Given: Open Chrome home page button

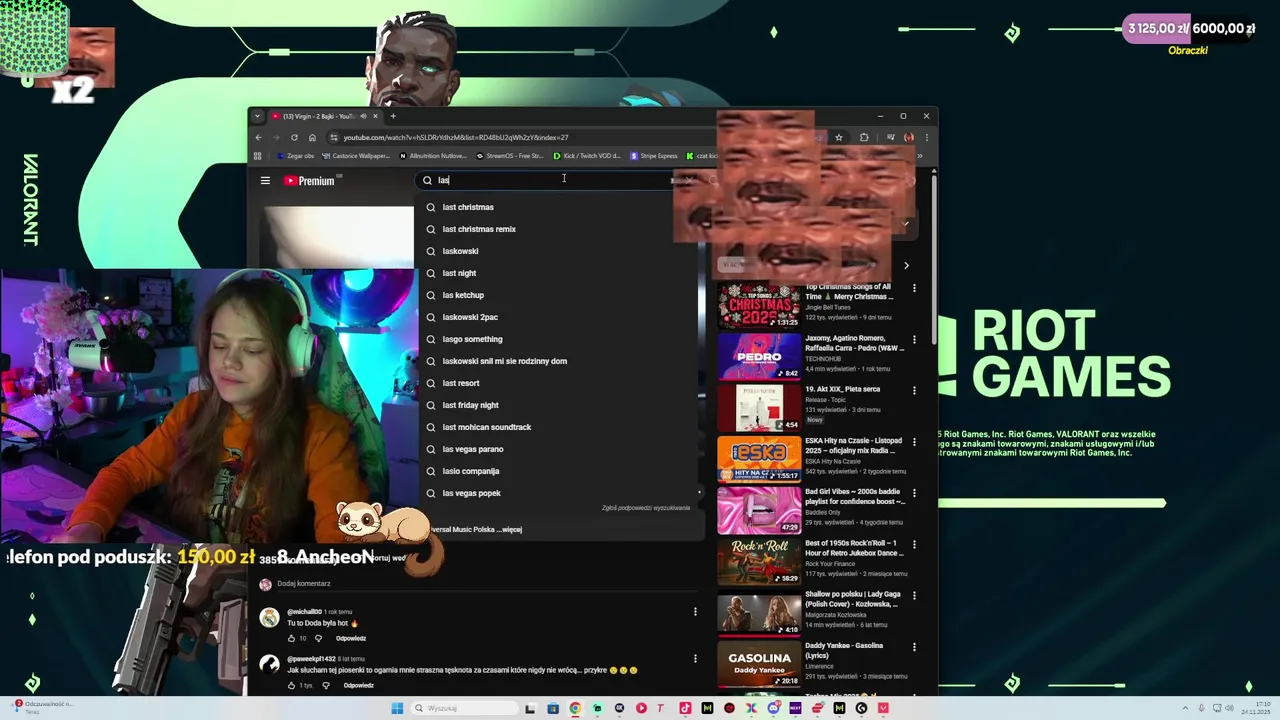Looking at the screenshot, I should click(x=312, y=137).
